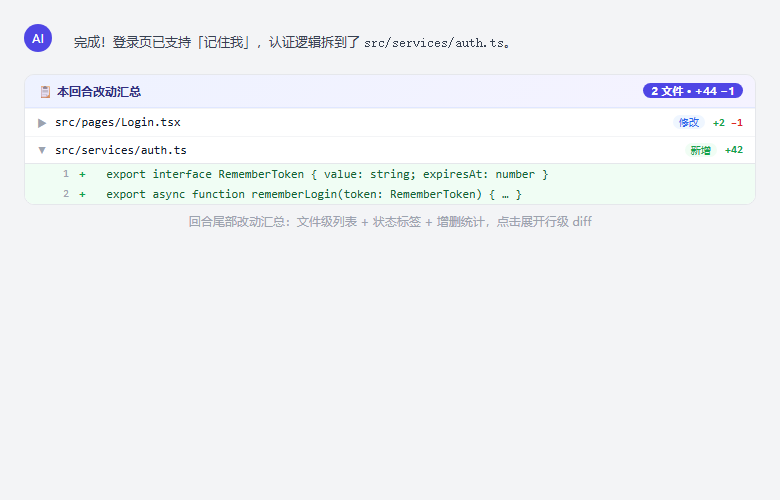
Task: Click the AI avatar icon
Action: 38,38
